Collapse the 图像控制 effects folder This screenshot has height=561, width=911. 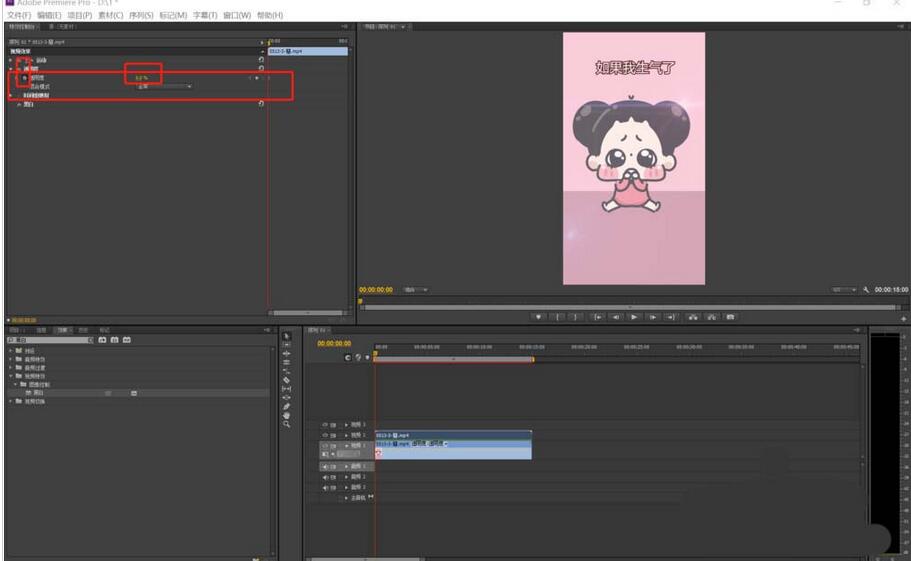click(16, 384)
